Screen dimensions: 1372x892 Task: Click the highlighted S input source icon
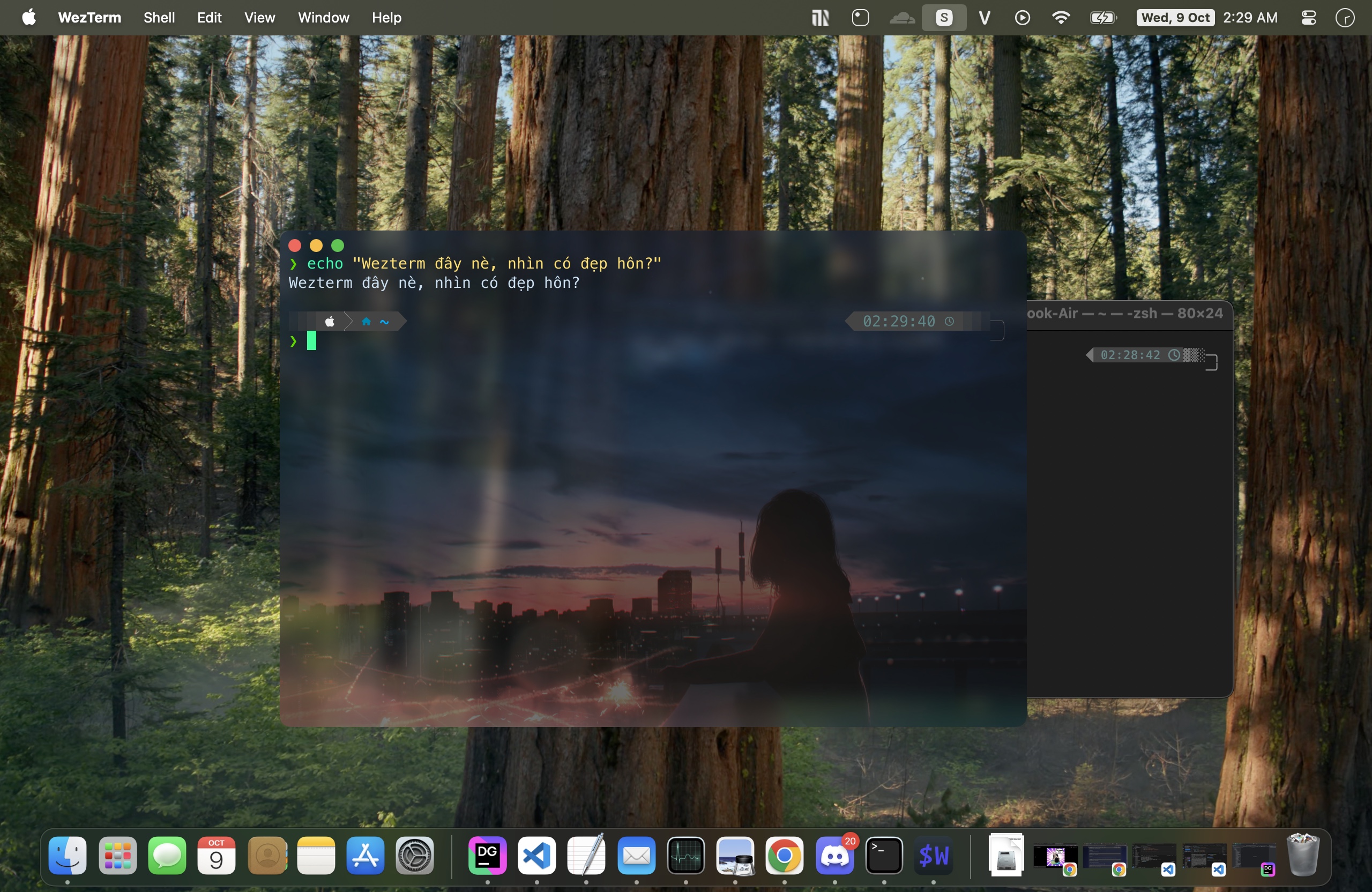[944, 17]
